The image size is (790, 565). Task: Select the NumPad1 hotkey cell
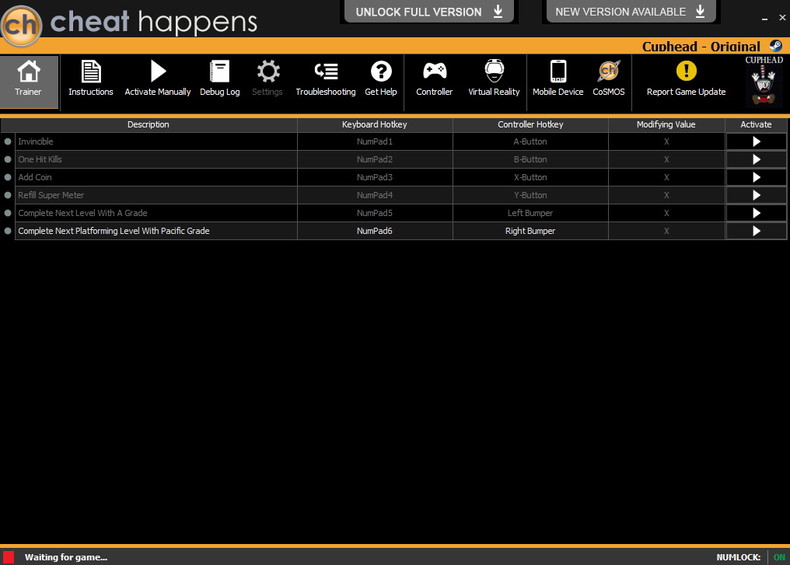pos(374,142)
